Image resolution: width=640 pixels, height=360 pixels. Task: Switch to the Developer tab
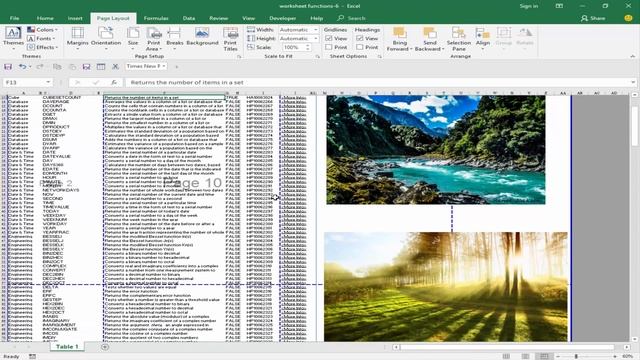point(282,18)
